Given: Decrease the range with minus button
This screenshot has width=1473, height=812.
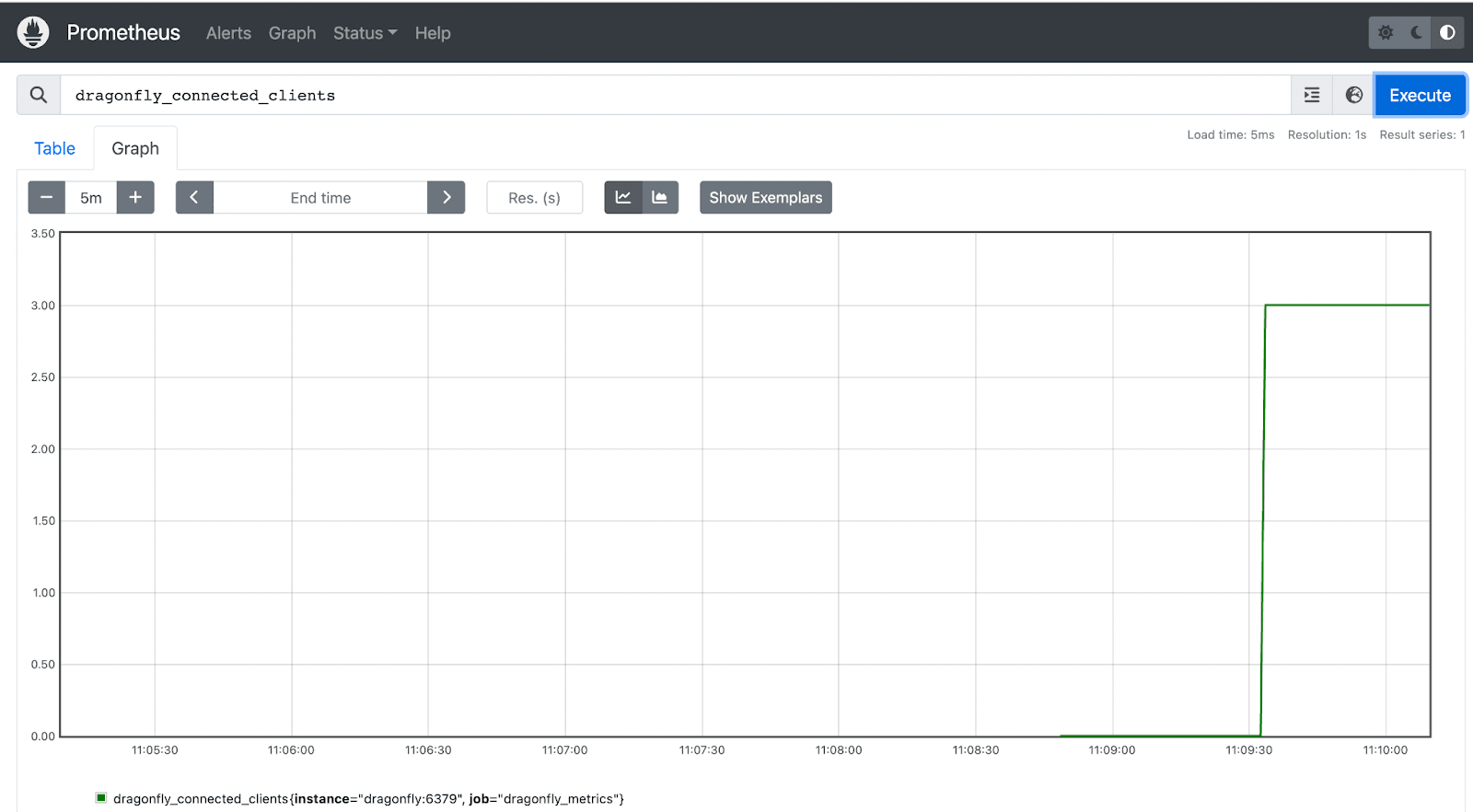Looking at the screenshot, I should (x=47, y=197).
